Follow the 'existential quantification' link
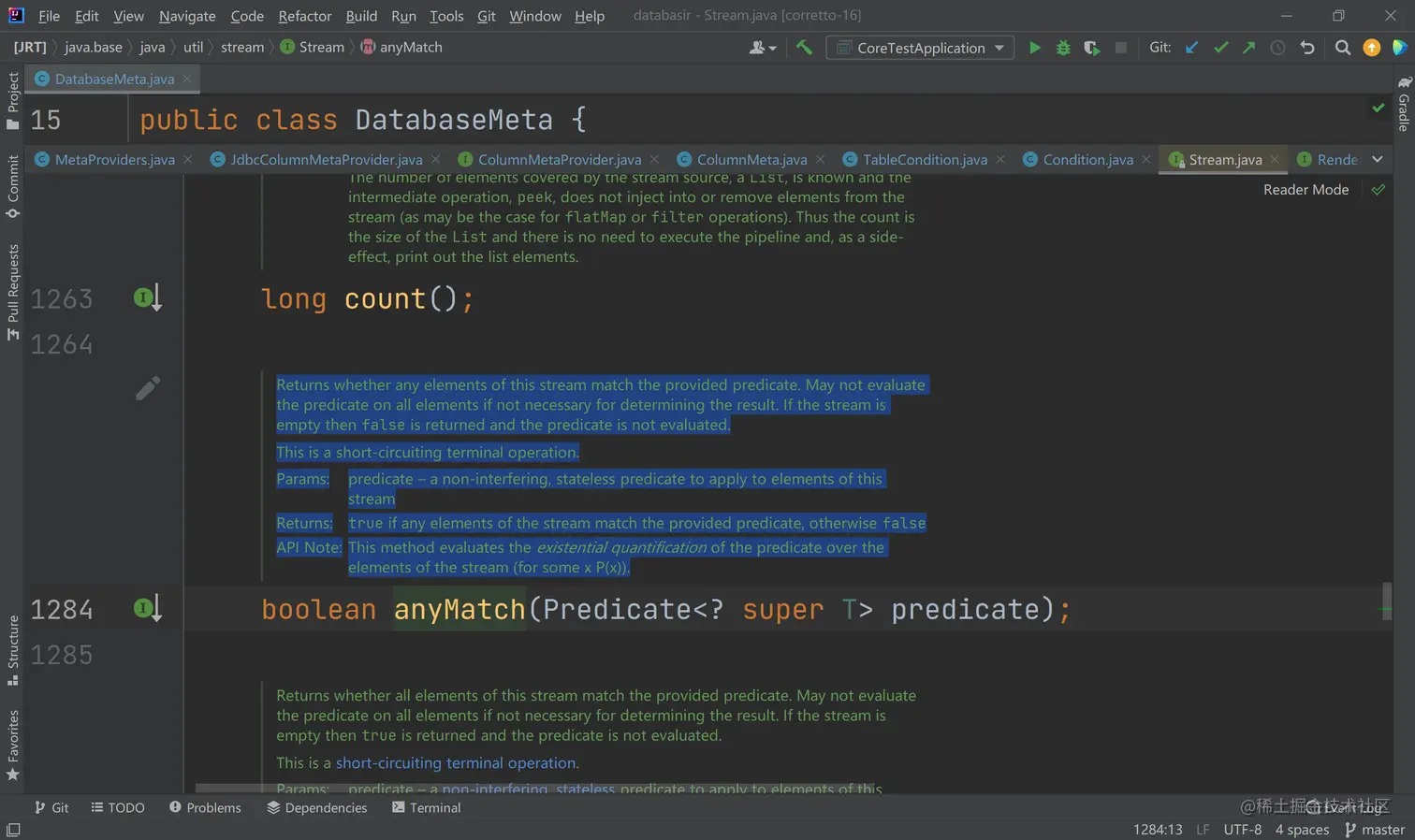The image size is (1415, 840). pyautogui.click(x=621, y=548)
